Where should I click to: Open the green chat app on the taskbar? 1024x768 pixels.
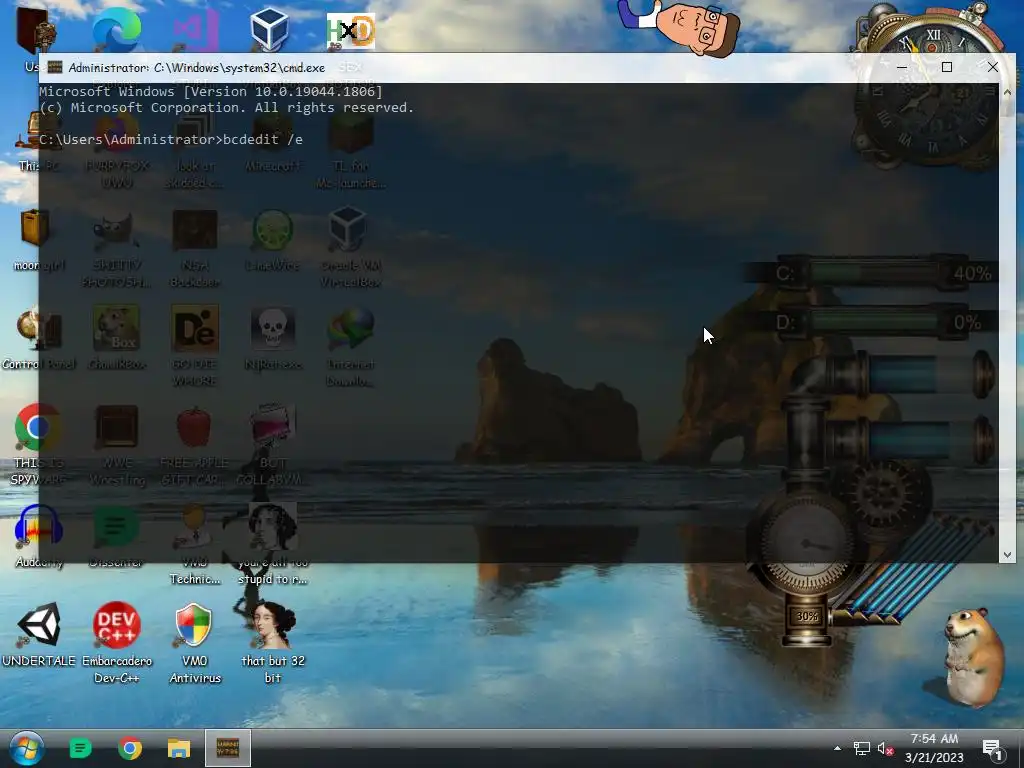point(81,748)
